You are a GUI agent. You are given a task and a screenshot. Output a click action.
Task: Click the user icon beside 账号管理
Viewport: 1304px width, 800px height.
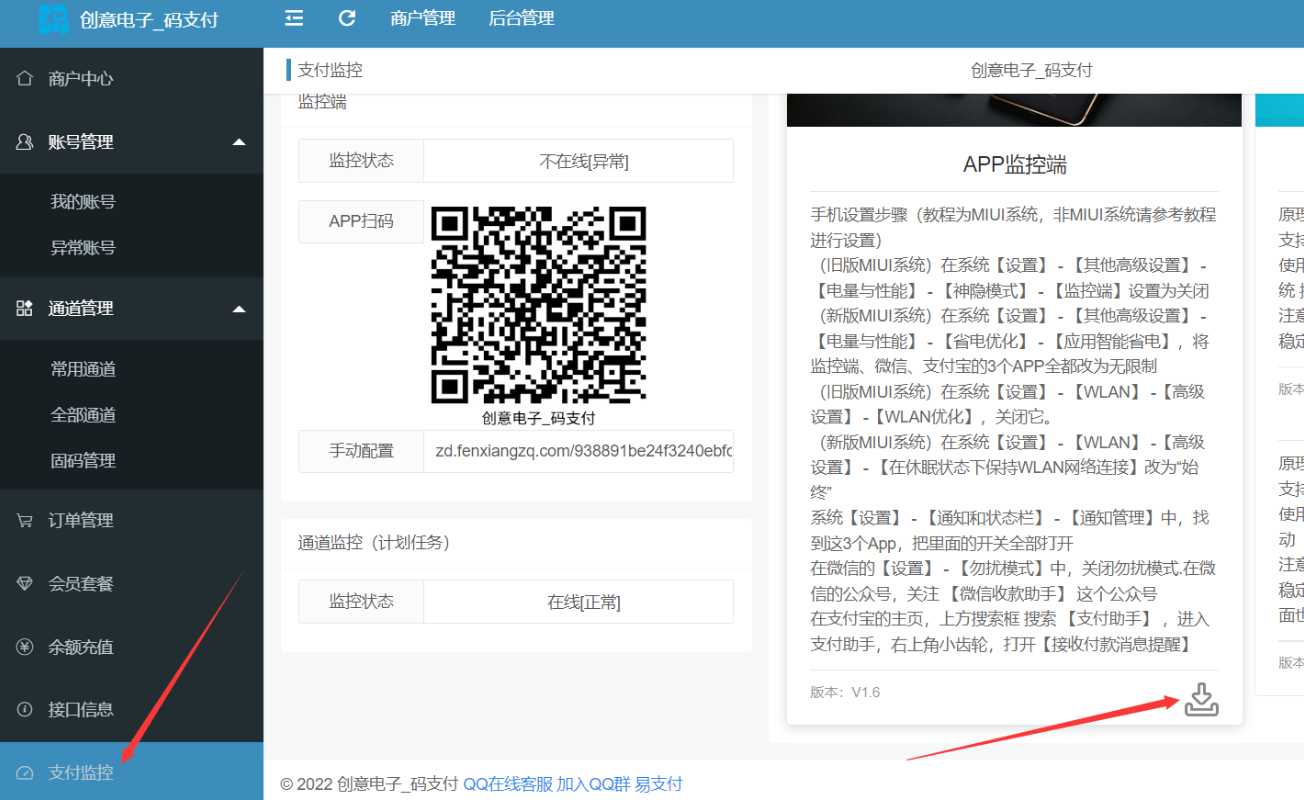pos(25,142)
